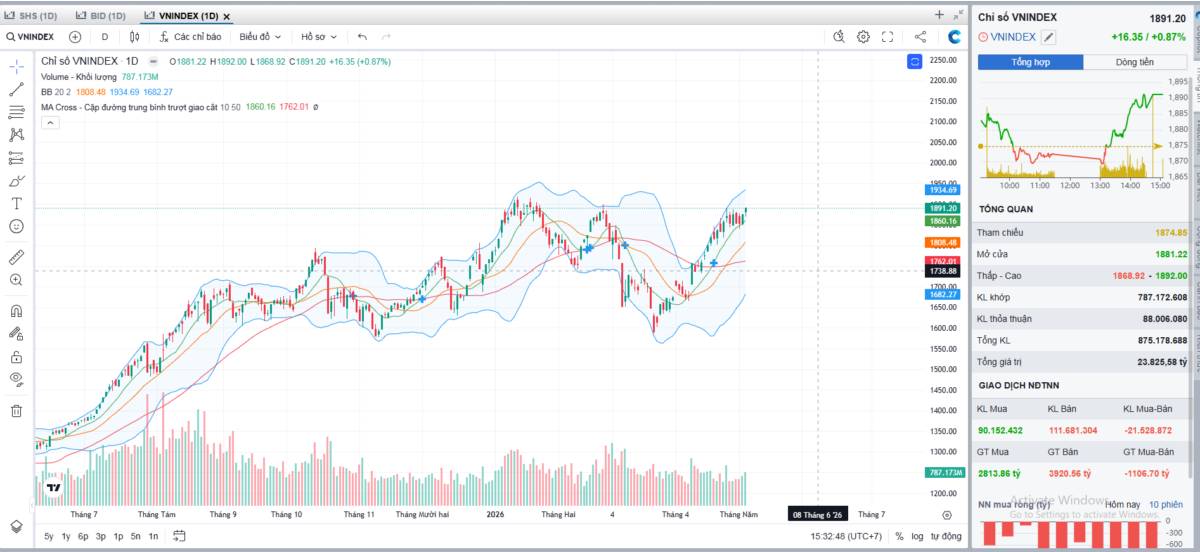
Task: Open the emoji icons tool
Action: pyautogui.click(x=16, y=226)
